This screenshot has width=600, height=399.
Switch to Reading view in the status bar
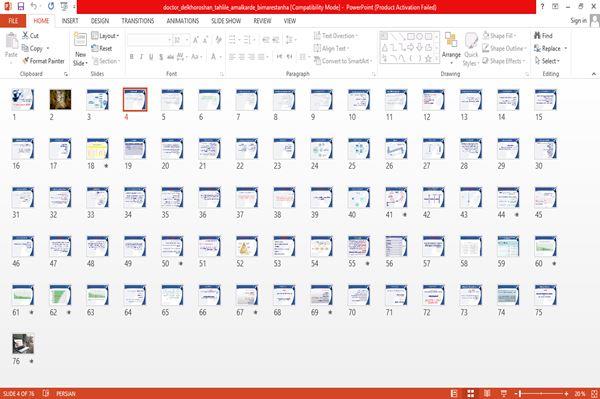click(x=487, y=393)
